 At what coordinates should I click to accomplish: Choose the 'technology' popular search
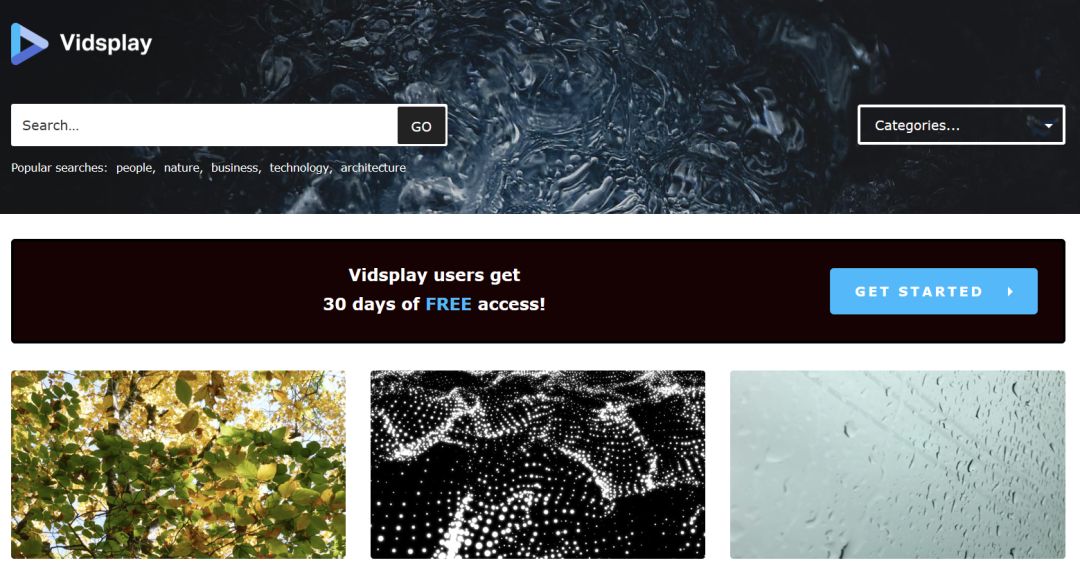coord(300,167)
